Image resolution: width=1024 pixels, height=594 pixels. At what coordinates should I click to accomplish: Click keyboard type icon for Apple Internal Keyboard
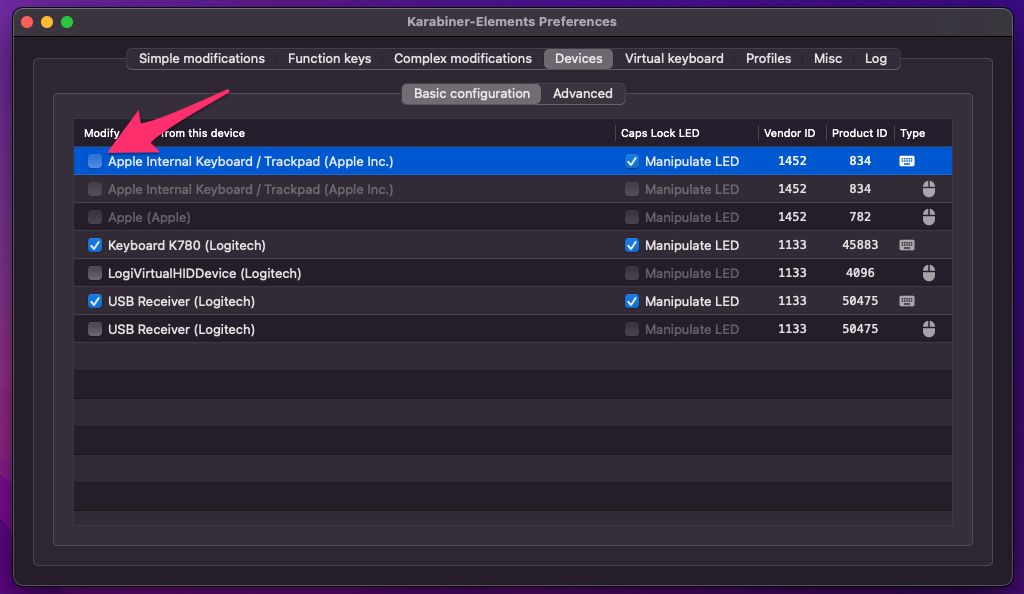pyautogui.click(x=906, y=161)
